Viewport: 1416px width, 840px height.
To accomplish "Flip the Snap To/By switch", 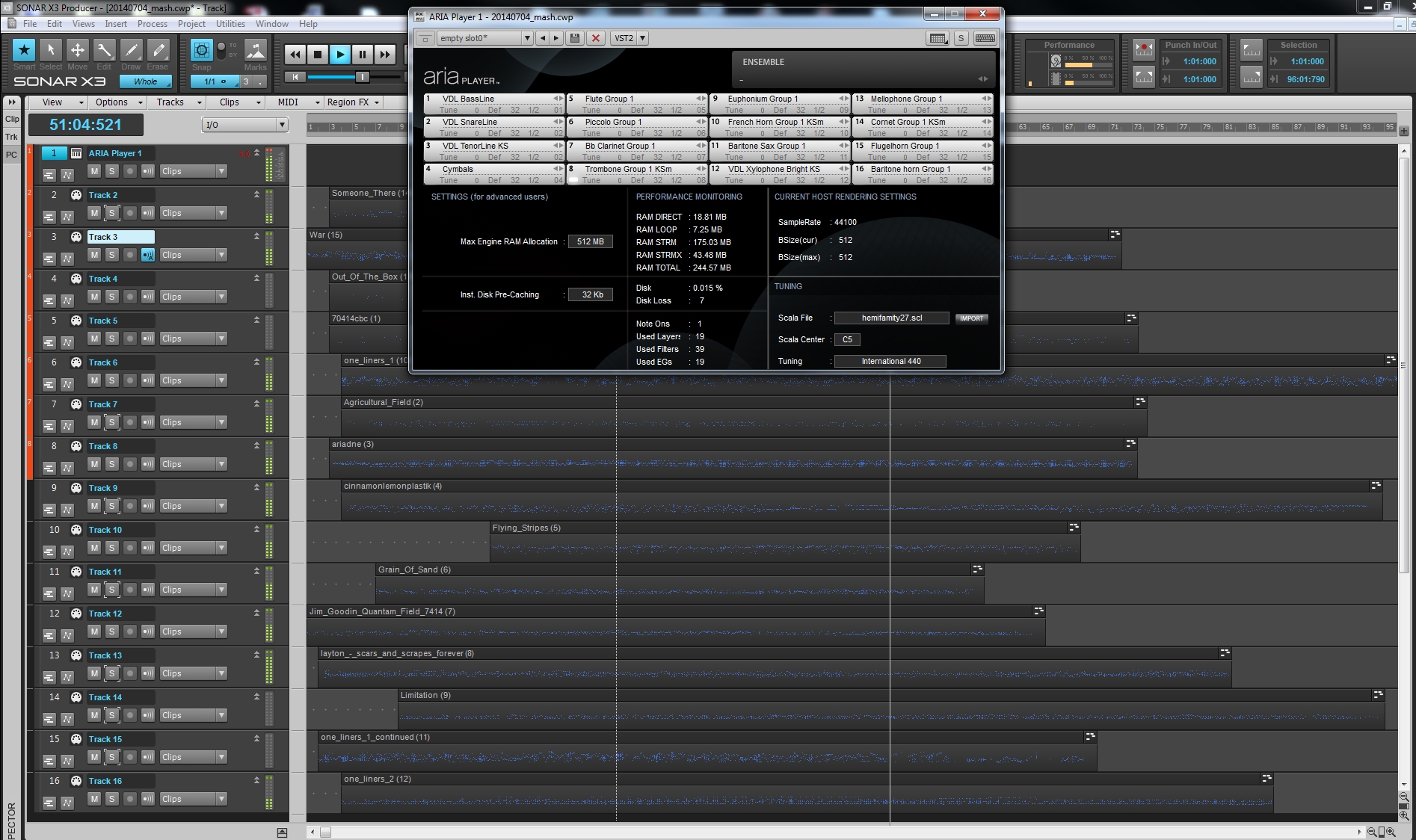I will 221,50.
